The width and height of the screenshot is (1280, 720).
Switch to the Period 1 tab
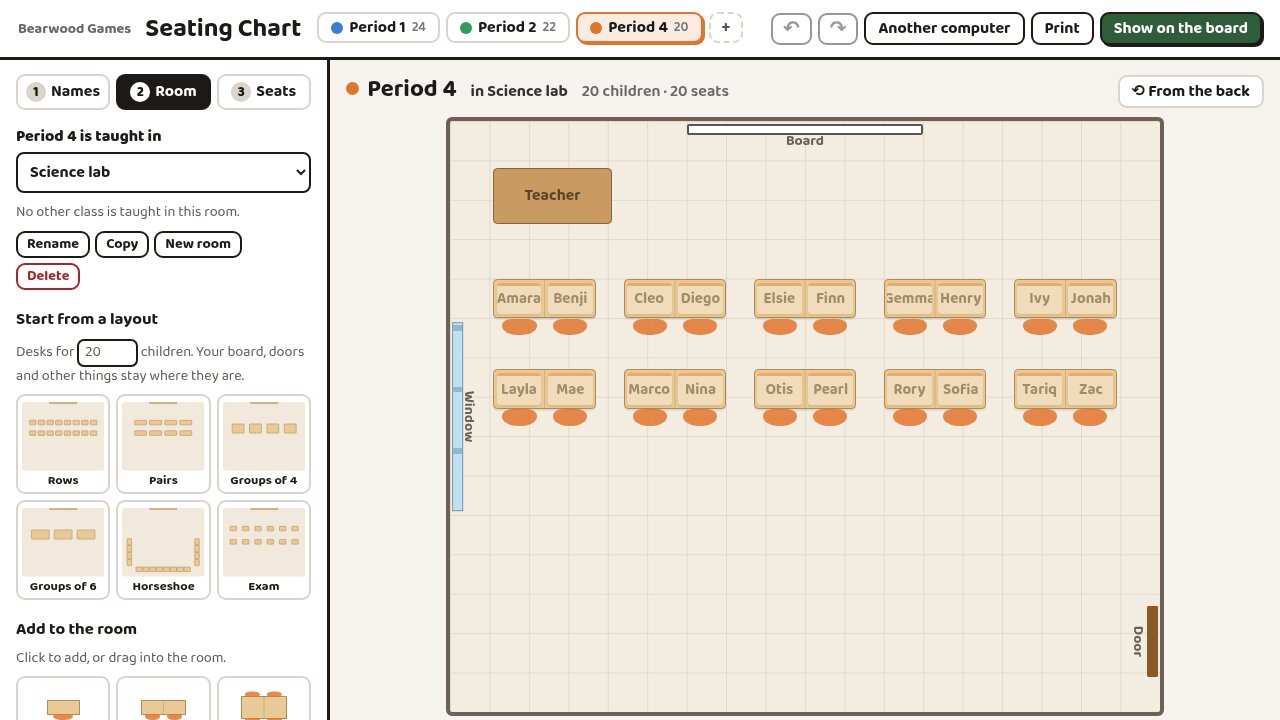coord(380,28)
